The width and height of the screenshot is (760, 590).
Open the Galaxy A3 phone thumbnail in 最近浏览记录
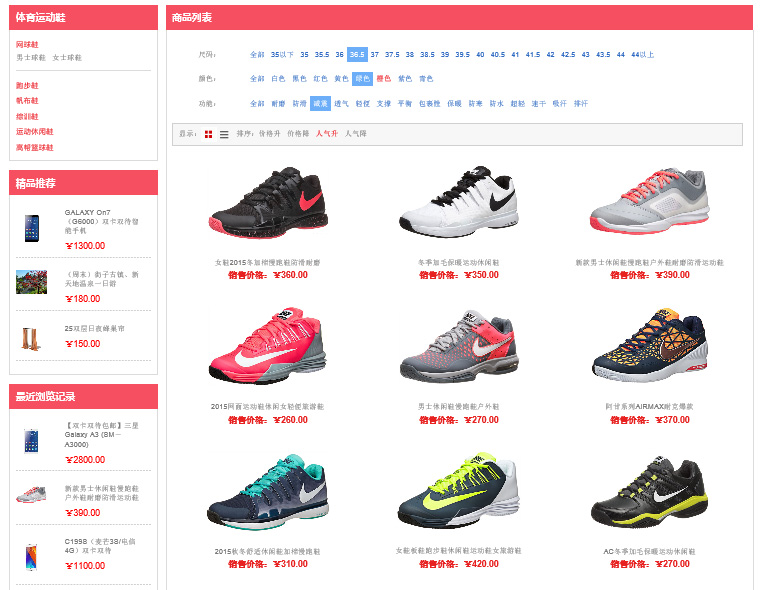[32, 441]
